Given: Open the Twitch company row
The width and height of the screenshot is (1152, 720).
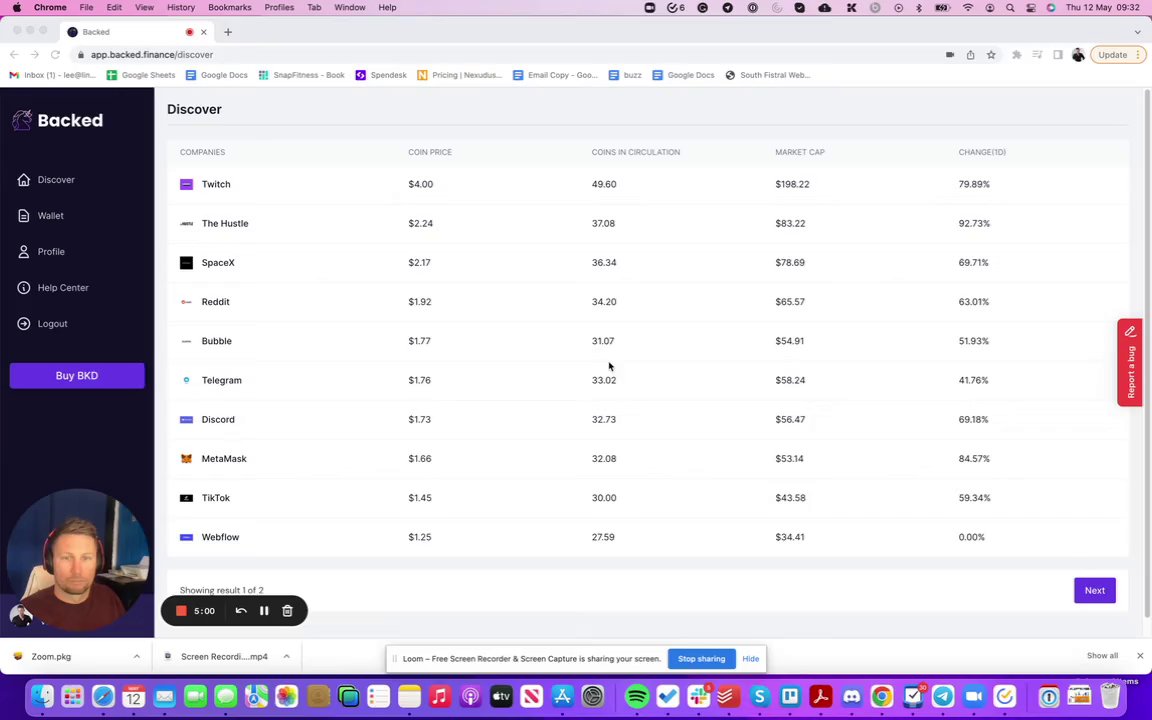Looking at the screenshot, I should [647, 184].
